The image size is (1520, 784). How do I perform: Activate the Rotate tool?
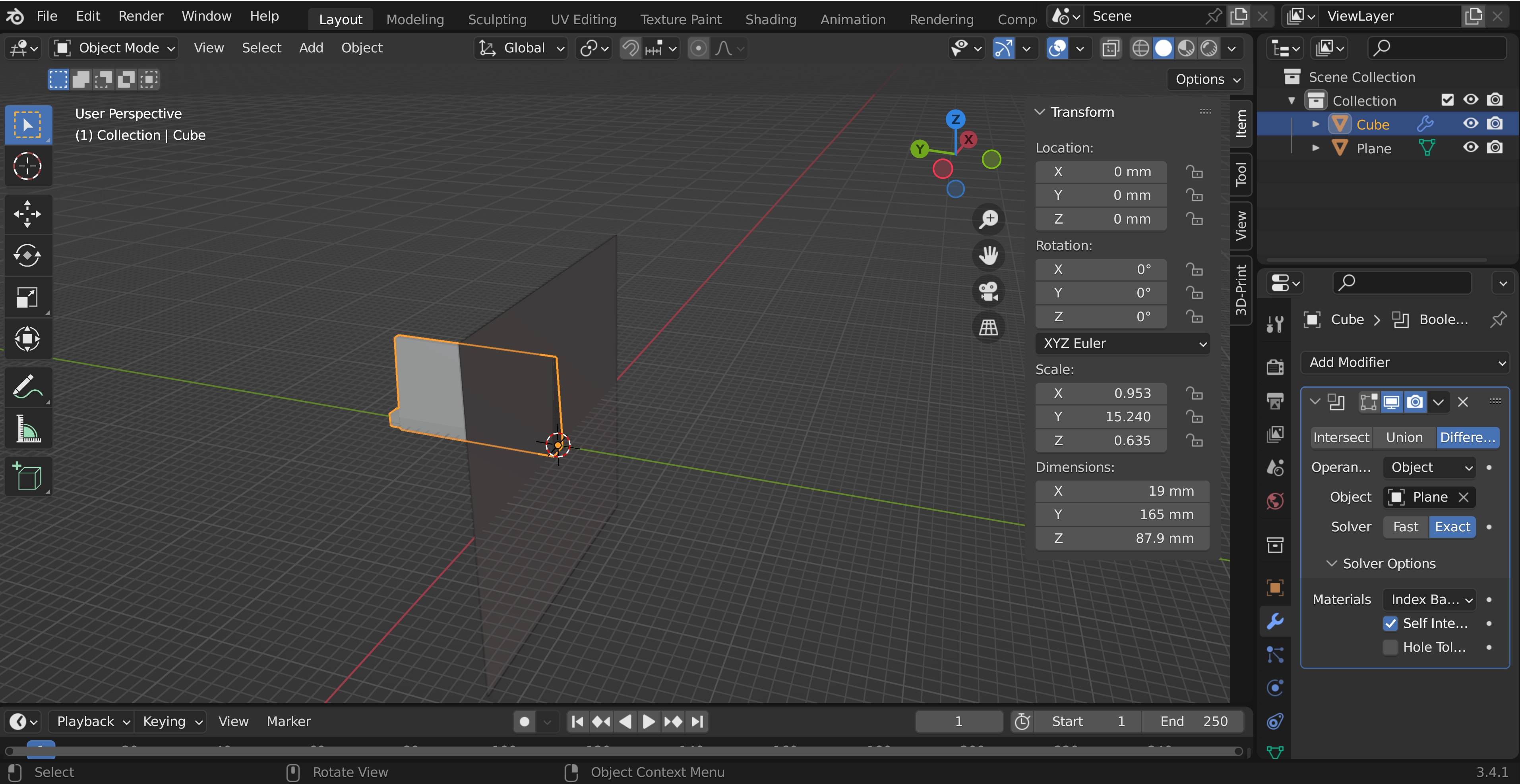click(x=27, y=255)
